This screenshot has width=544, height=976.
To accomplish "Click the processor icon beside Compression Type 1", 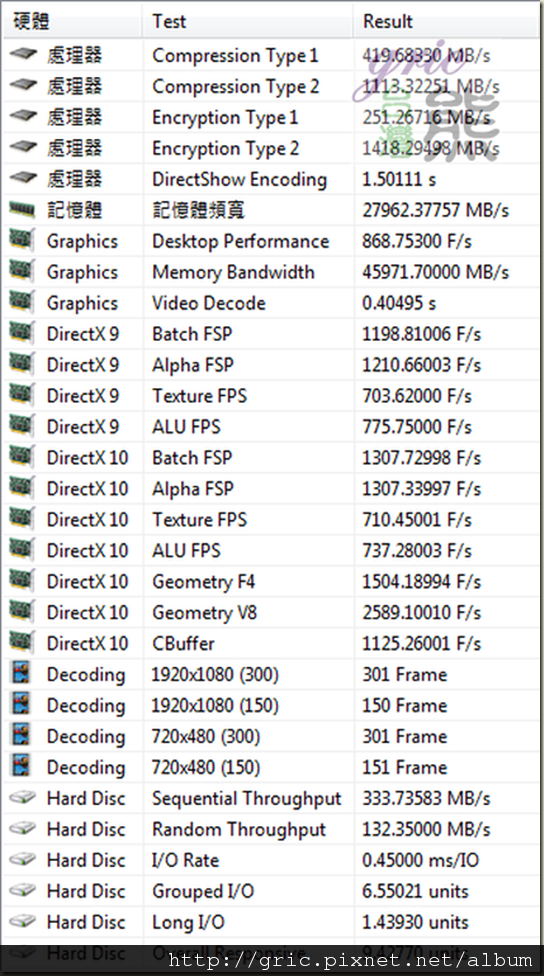I will point(24,55).
